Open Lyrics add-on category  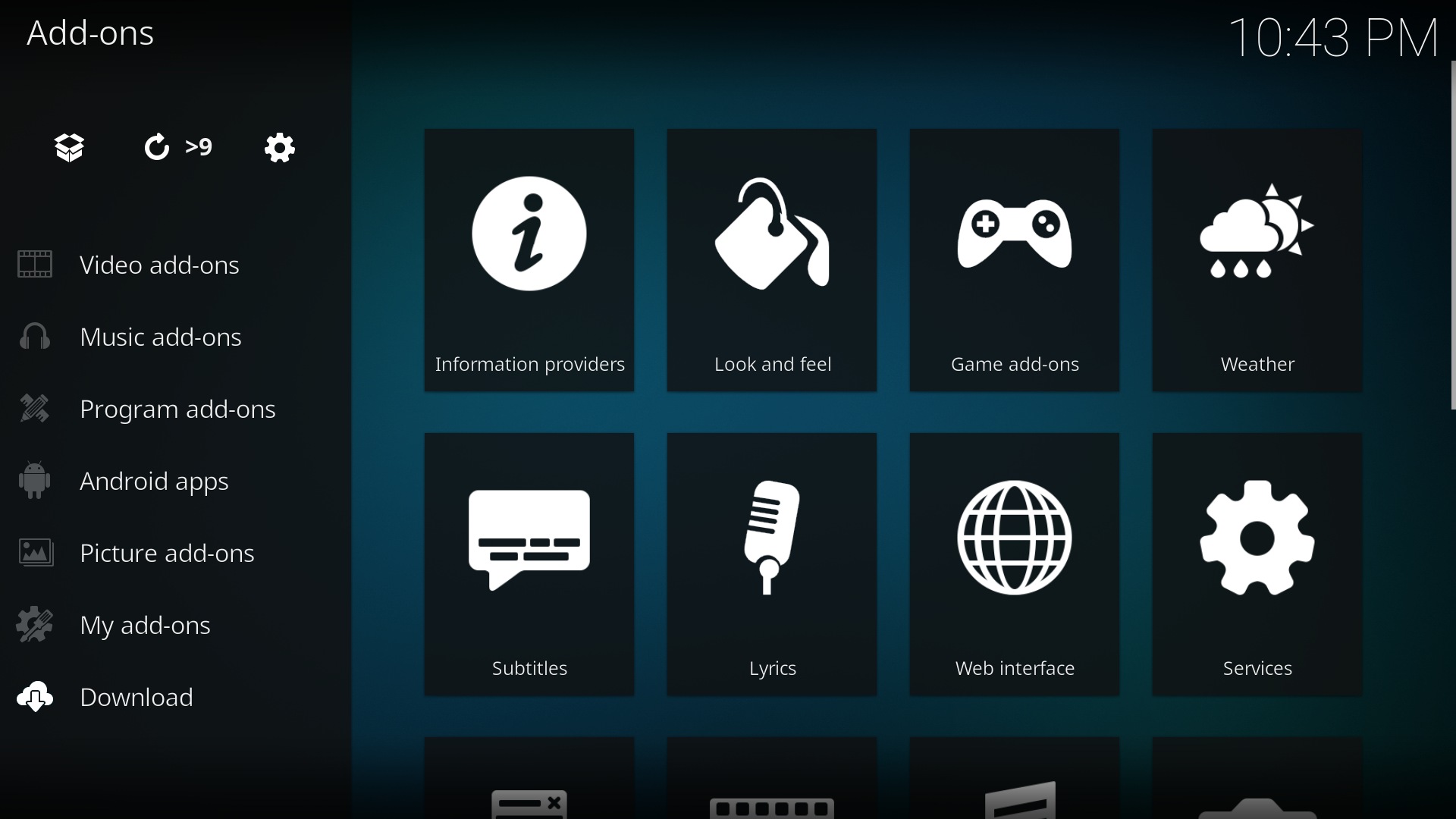771,564
